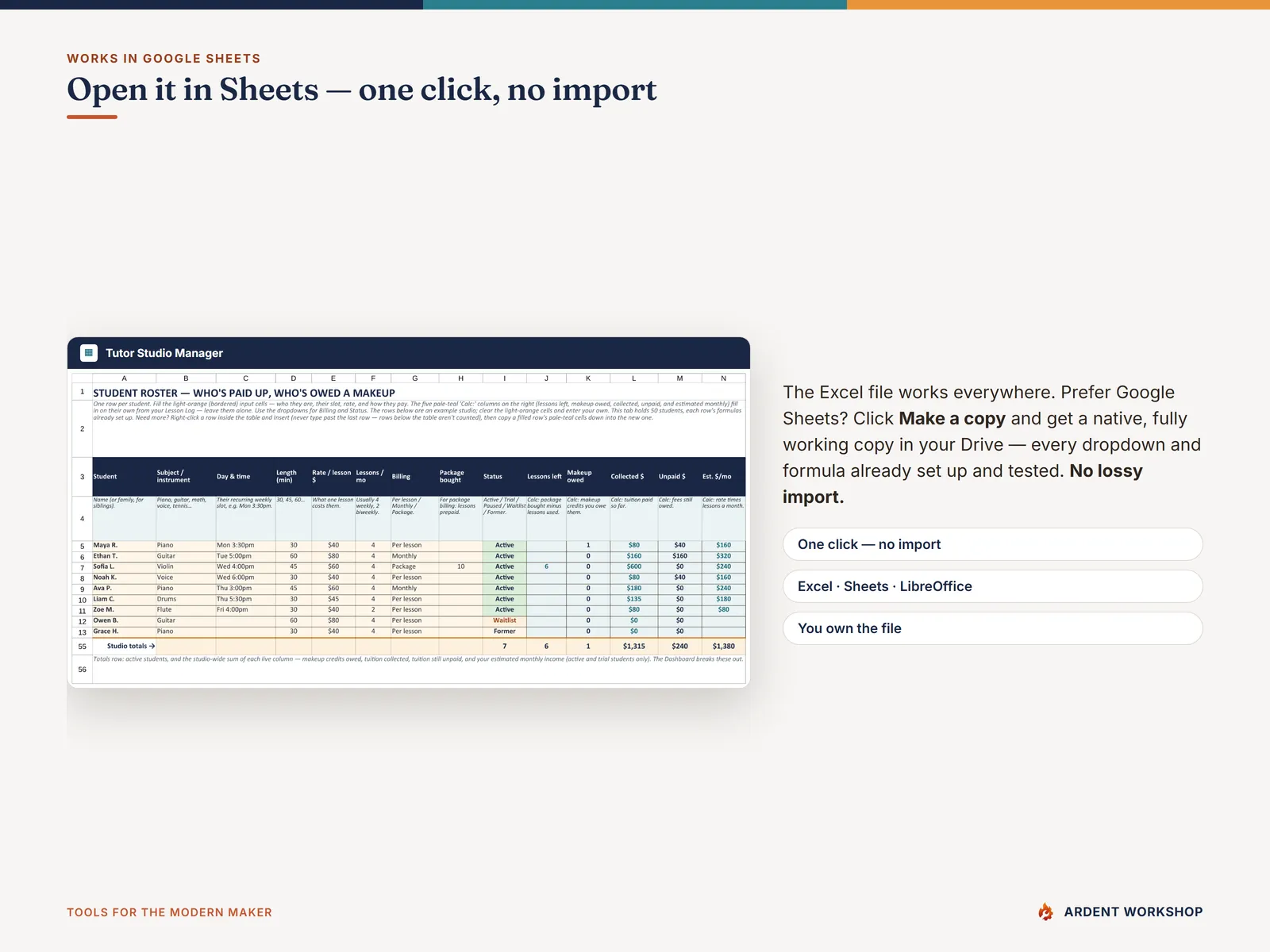Click the 'Fri 4:00pm' day and time cell
1270x952 pixels.
tap(245, 610)
